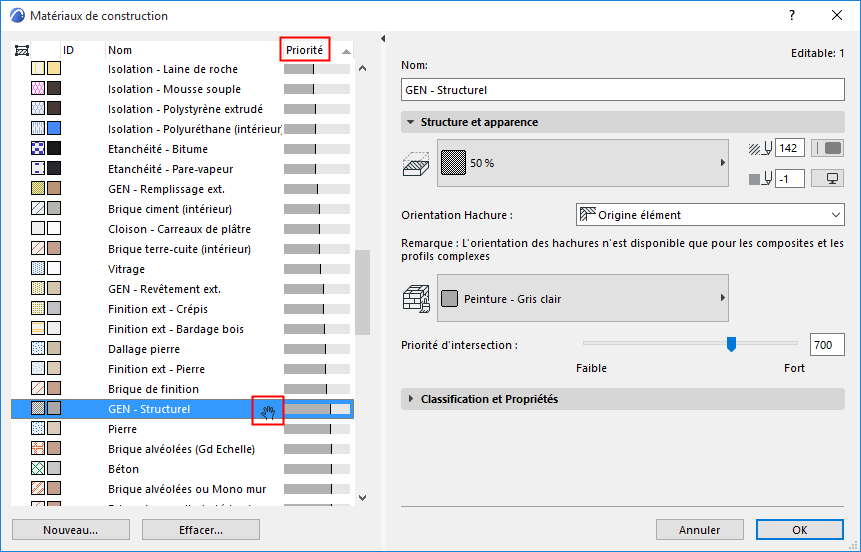Image resolution: width=861 pixels, height=552 pixels.
Task: Click the fill icon of Finition ext - Bardage bois
Action: [38, 328]
